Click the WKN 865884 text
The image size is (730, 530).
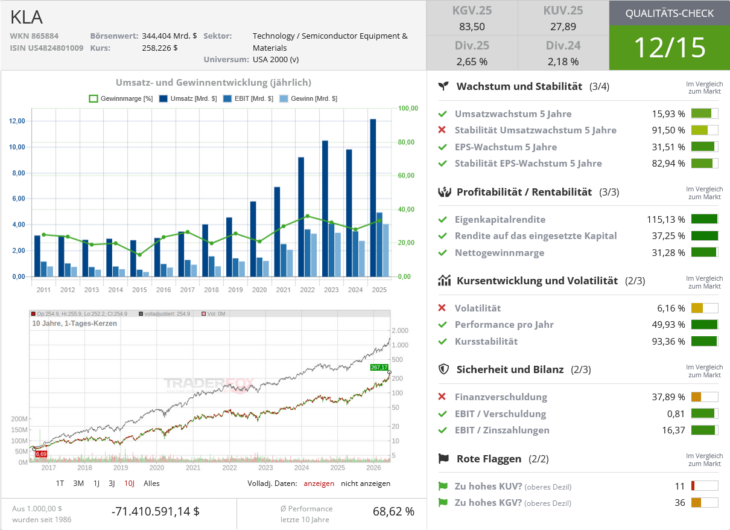point(34,36)
